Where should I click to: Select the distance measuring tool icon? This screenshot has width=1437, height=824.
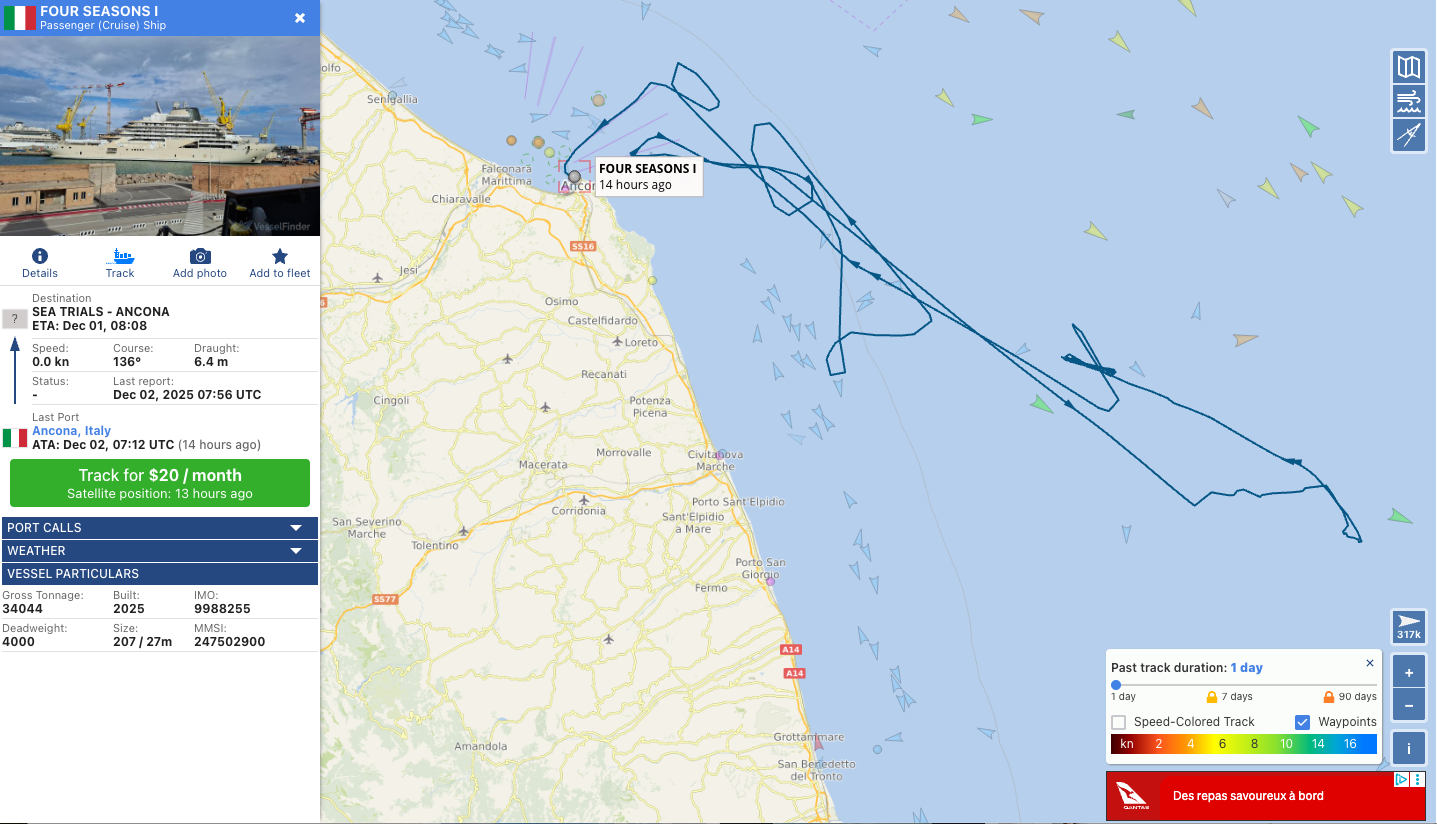(x=1409, y=134)
